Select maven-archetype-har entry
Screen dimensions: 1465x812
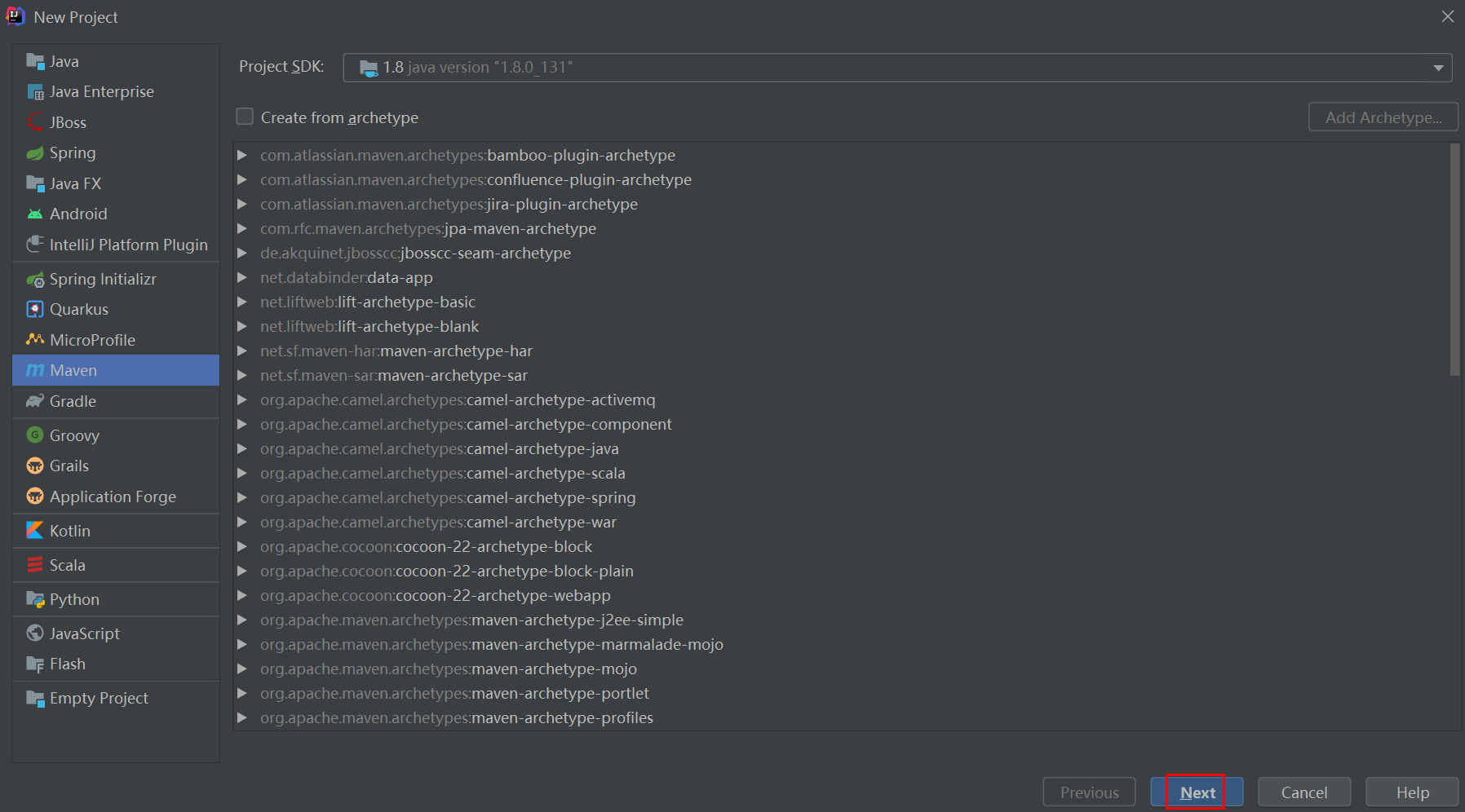click(396, 351)
